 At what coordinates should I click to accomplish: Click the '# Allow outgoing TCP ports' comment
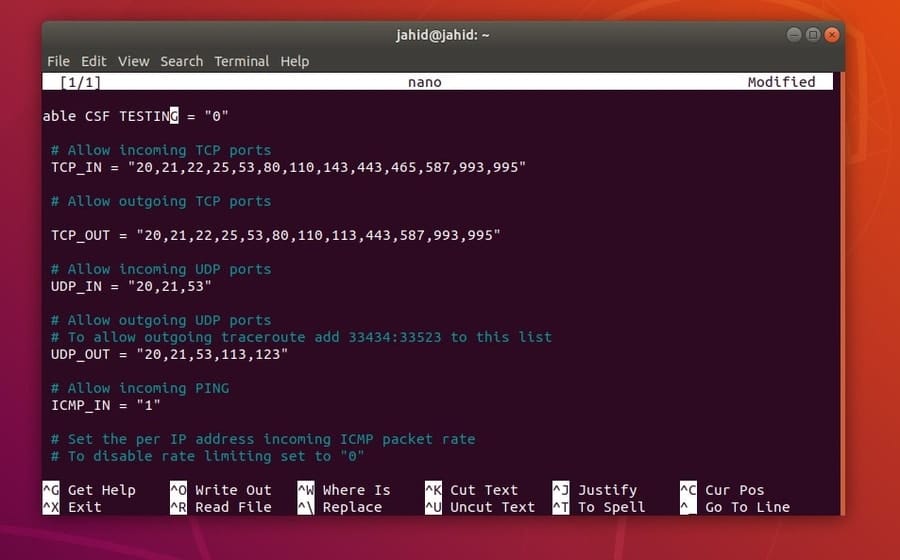(161, 201)
